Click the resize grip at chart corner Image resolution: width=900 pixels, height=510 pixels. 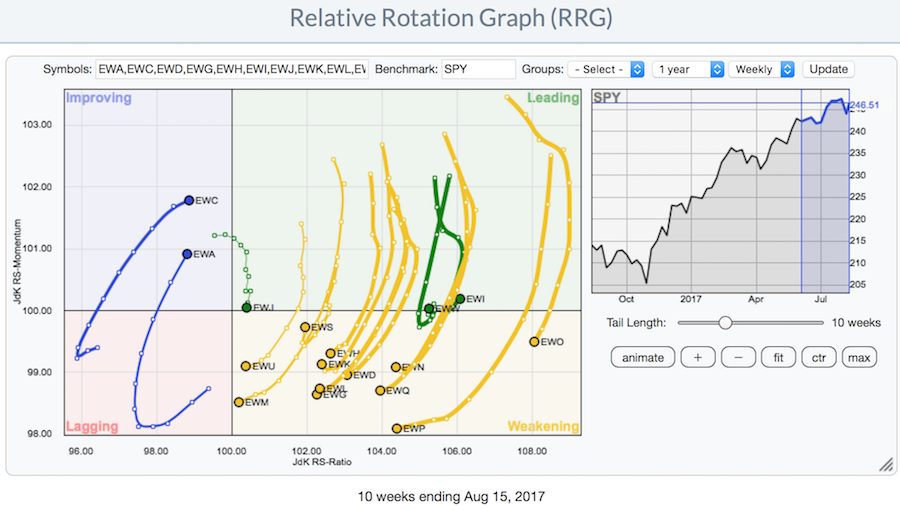click(886, 464)
